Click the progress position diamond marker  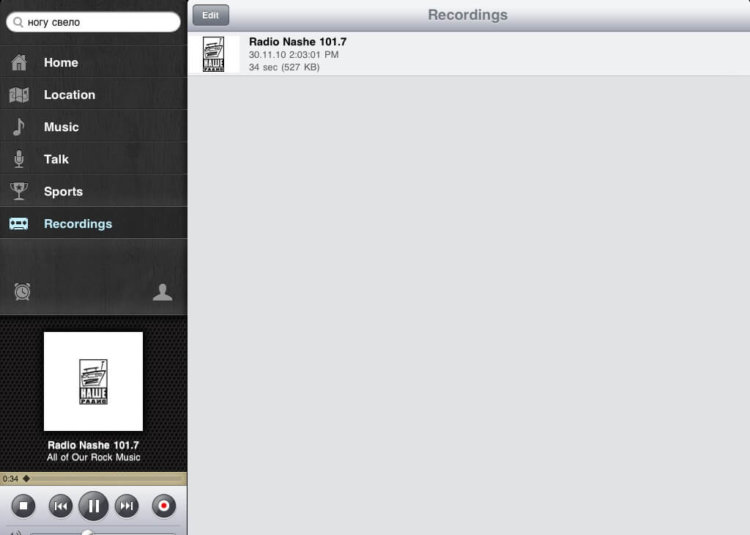[26, 479]
